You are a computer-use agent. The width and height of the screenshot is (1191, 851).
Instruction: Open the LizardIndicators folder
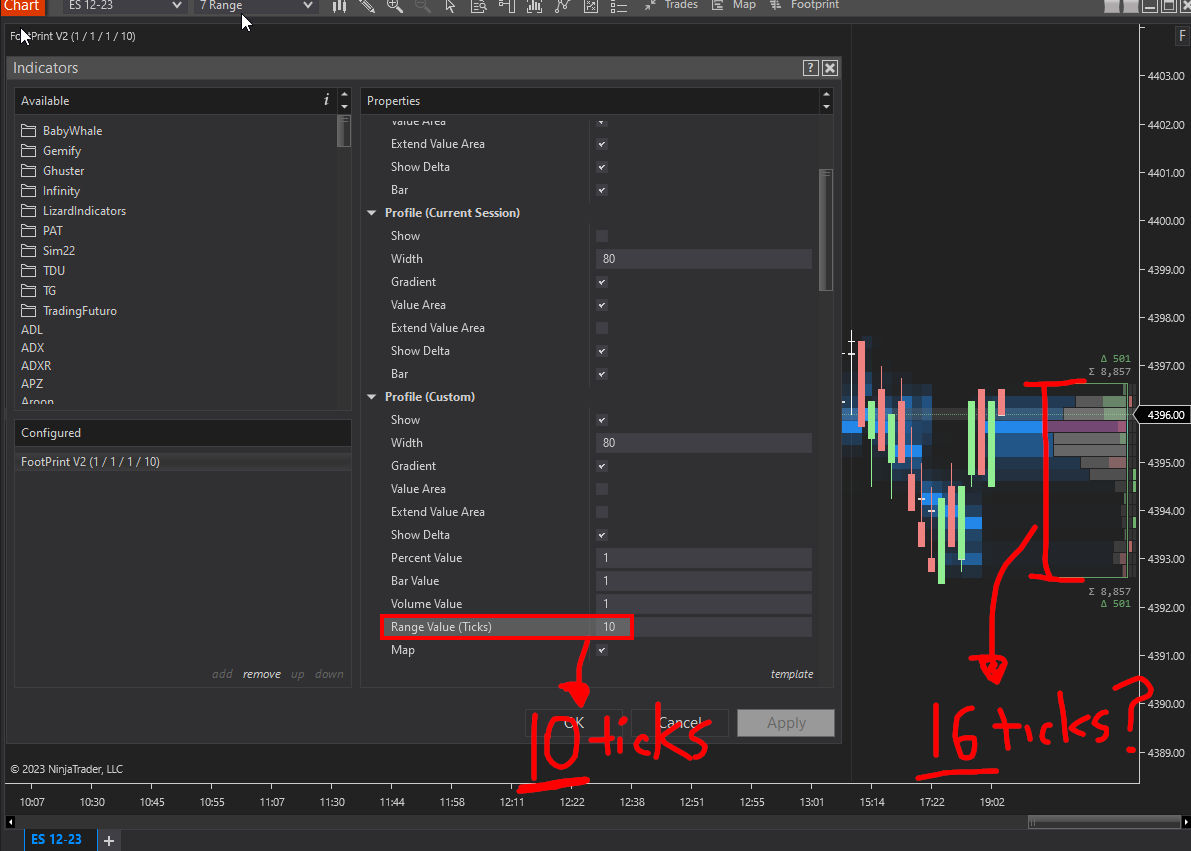point(74,210)
